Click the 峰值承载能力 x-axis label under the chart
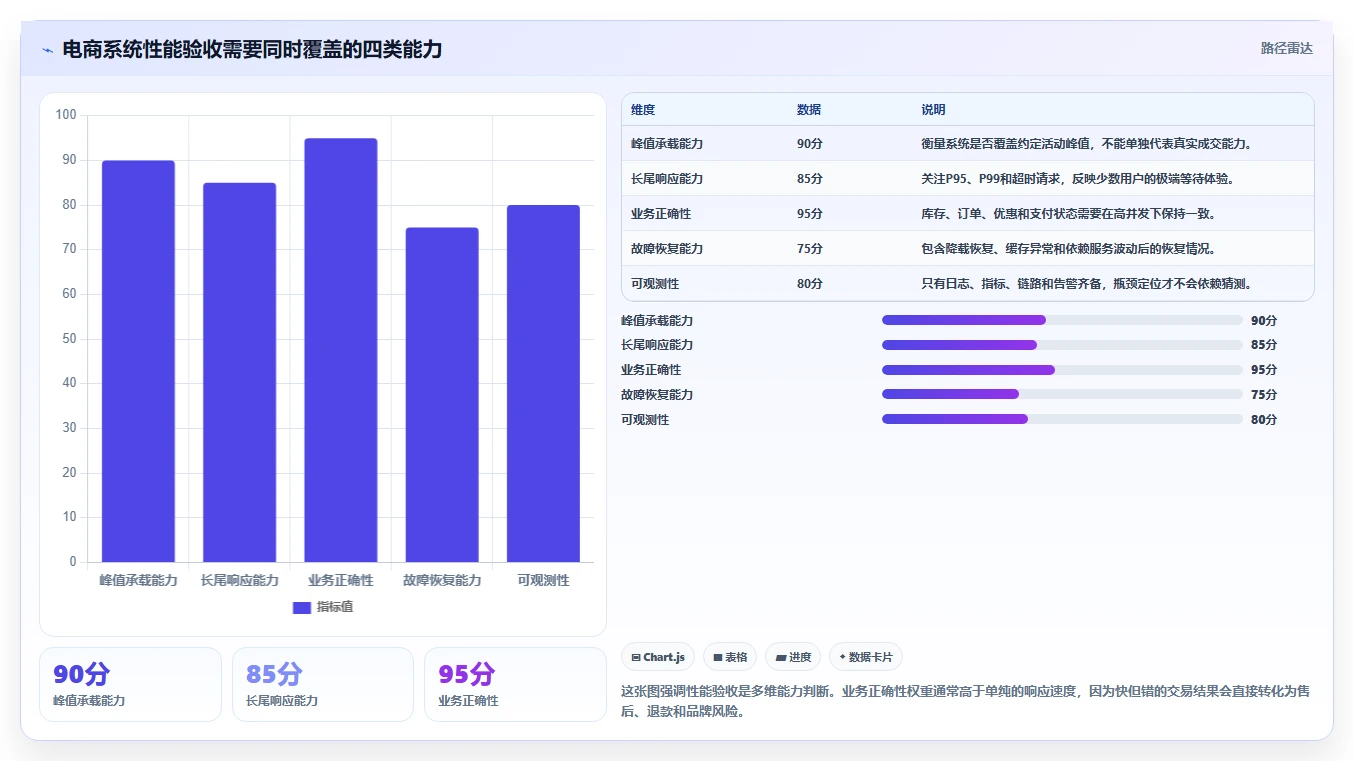 pyautogui.click(x=138, y=580)
